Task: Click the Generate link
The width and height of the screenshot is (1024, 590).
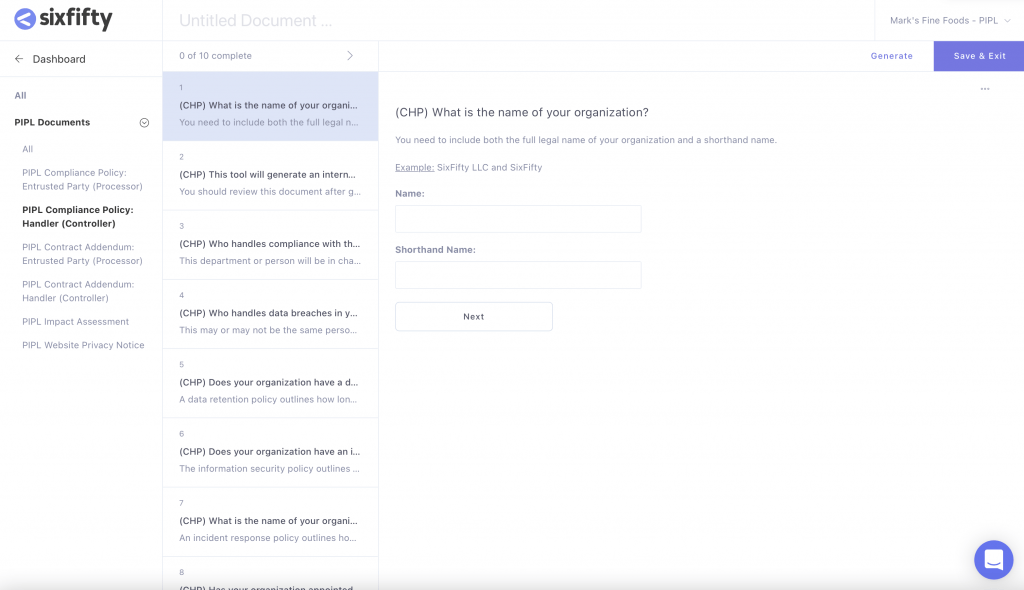Action: [x=891, y=56]
